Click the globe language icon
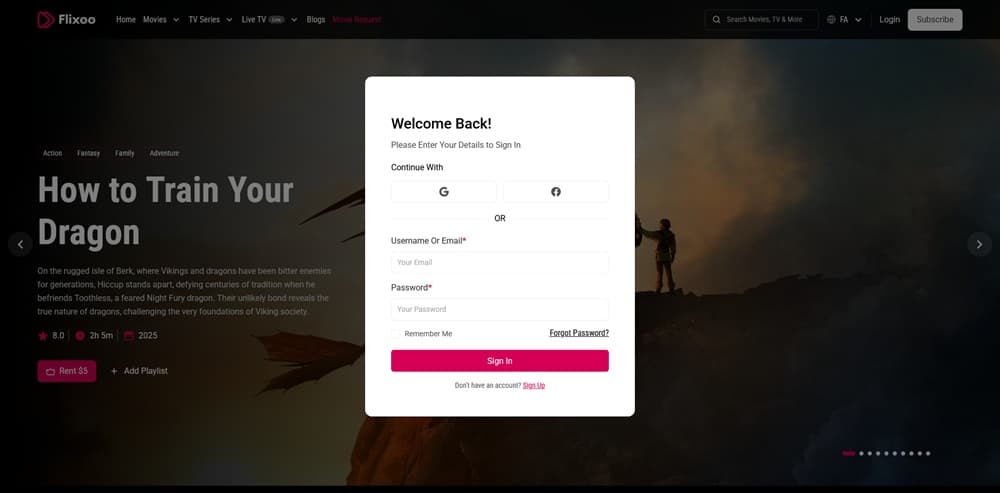 (x=831, y=20)
